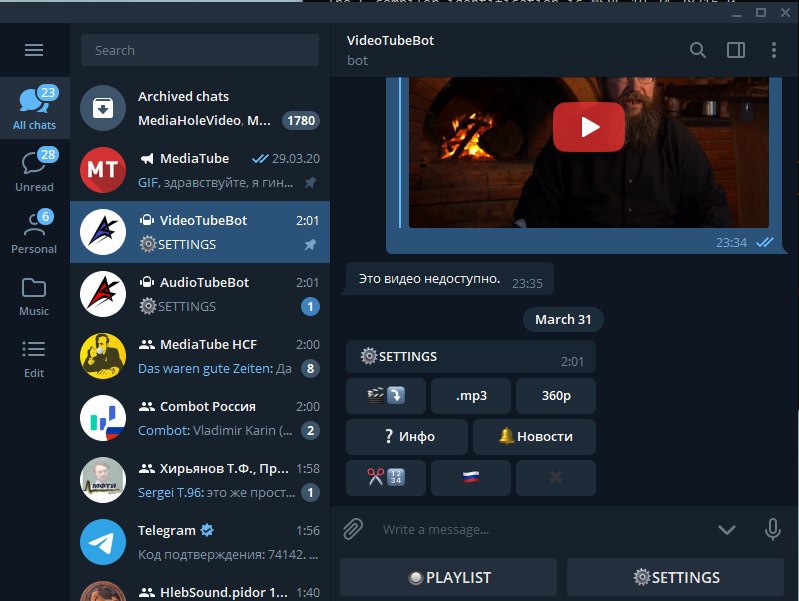The image size is (799, 601).
Task: Switch to Unread folder
Action: [x=35, y=170]
